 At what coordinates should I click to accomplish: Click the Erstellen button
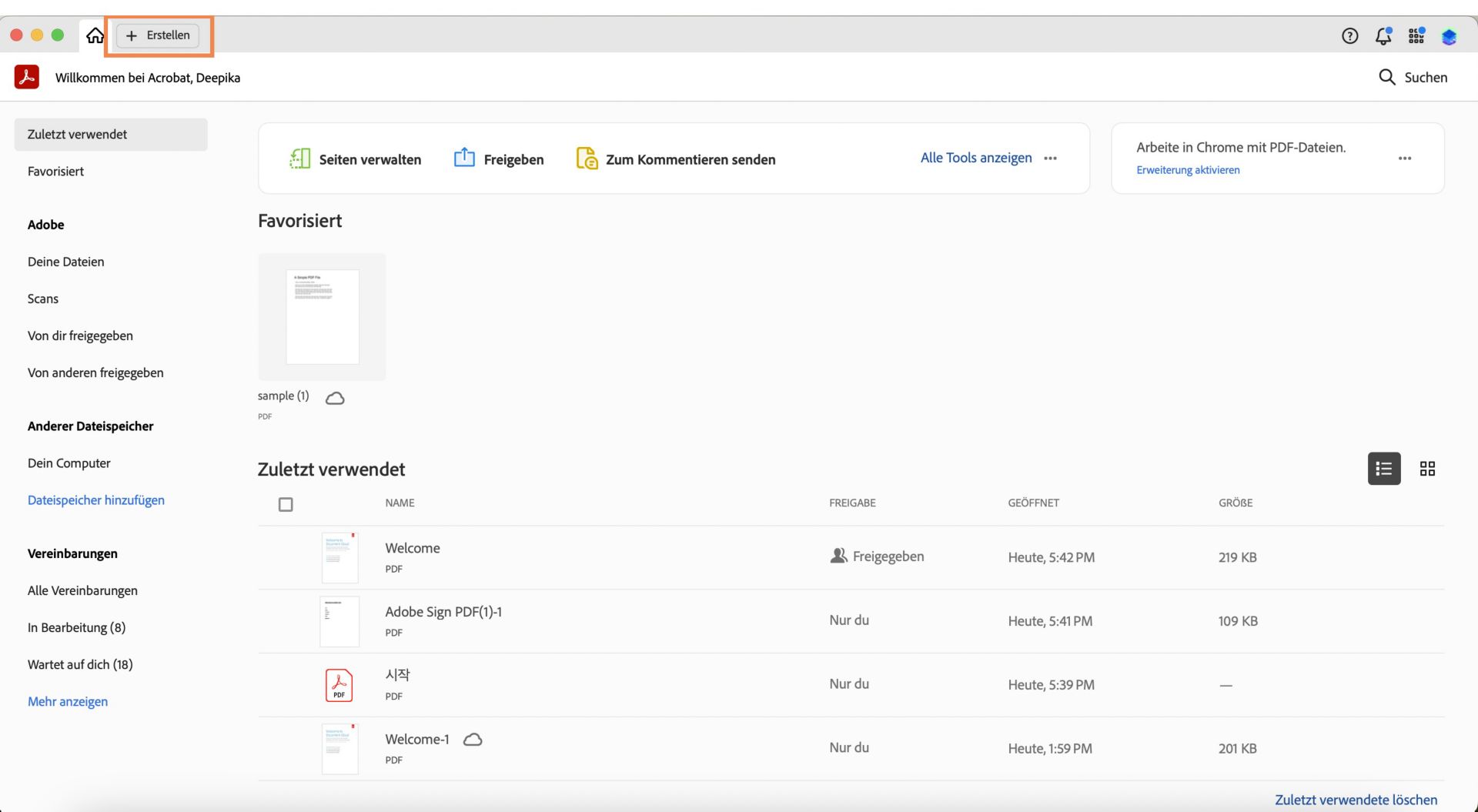click(x=157, y=35)
